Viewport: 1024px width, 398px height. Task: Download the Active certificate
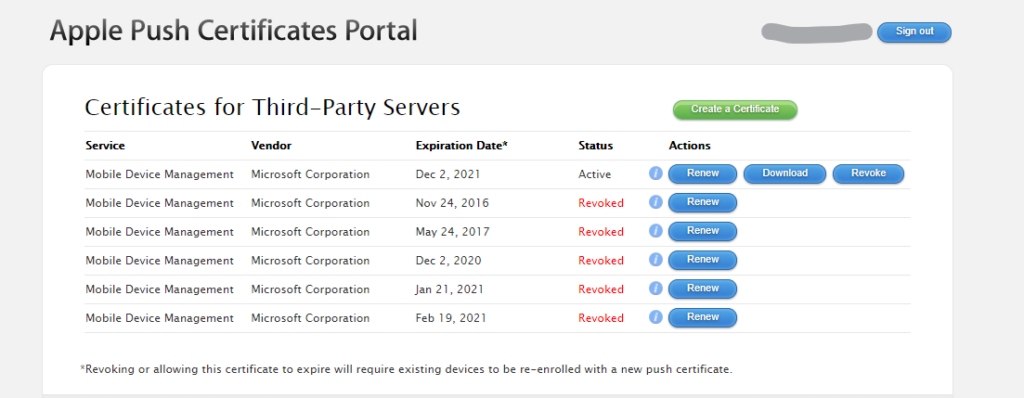[x=784, y=174]
